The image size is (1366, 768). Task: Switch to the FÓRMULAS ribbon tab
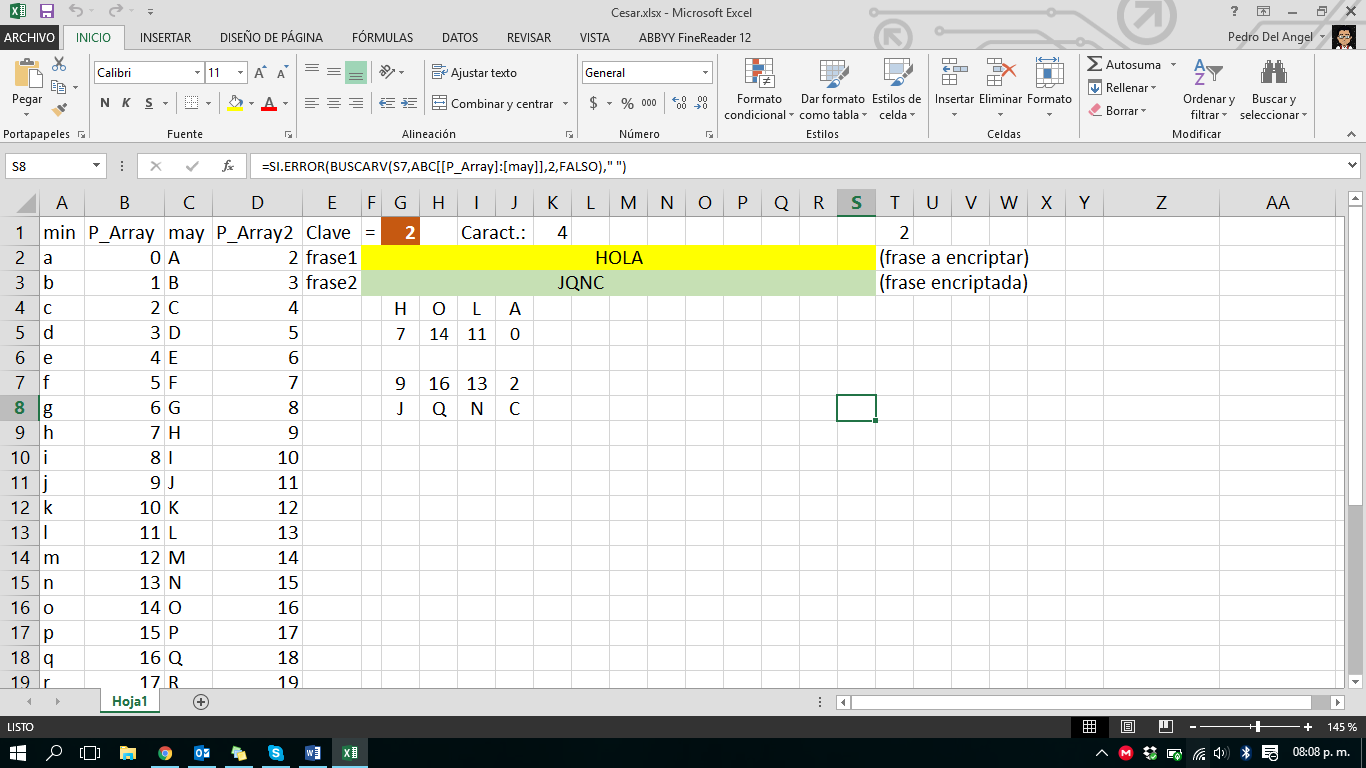(383, 37)
